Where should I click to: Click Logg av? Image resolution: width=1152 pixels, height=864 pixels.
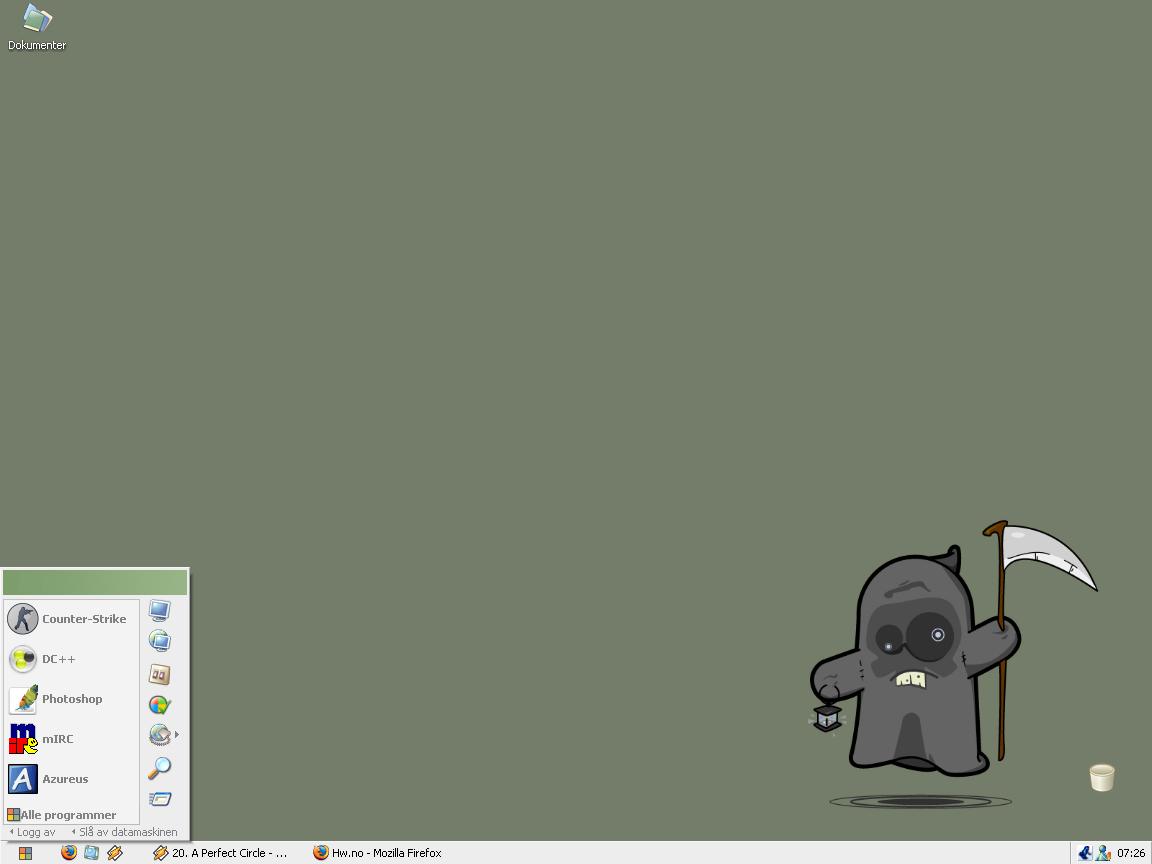pos(32,832)
